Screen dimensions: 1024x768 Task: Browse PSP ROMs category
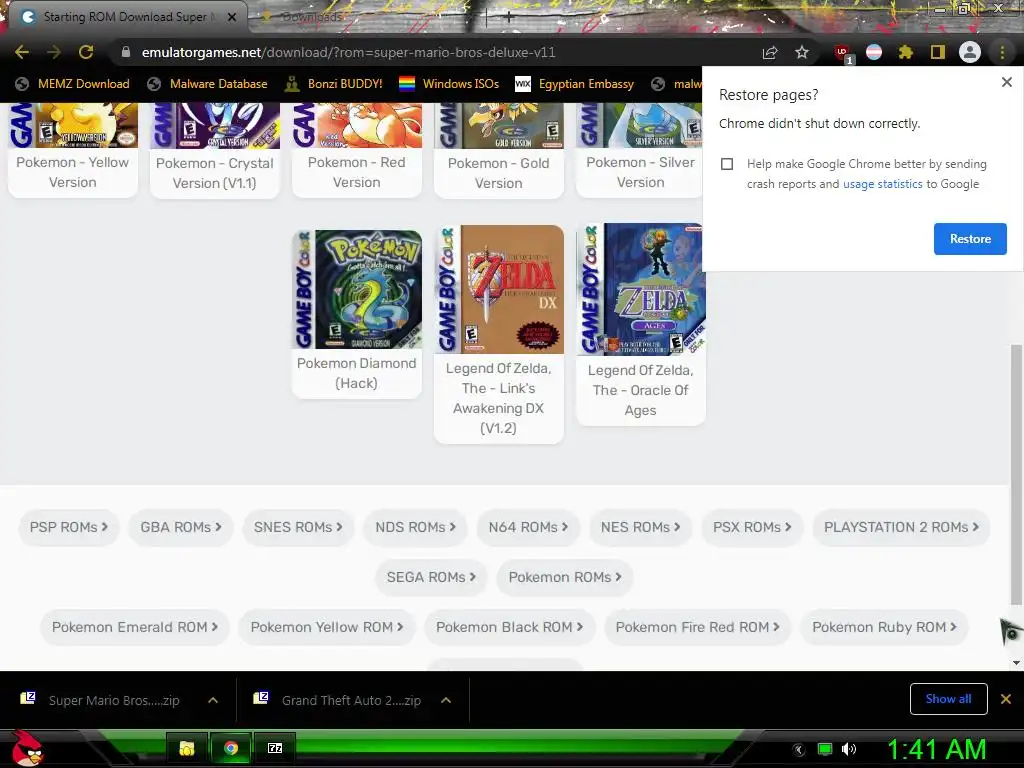tap(69, 527)
